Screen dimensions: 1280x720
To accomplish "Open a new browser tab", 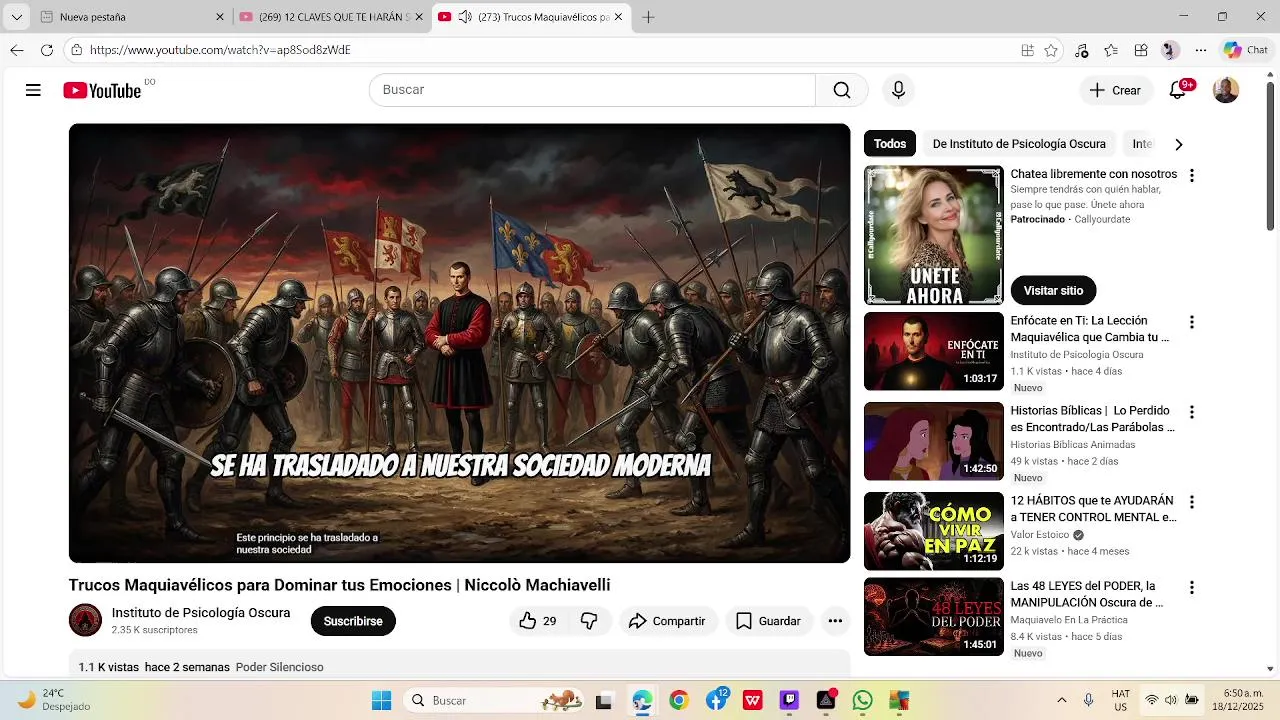I will click(648, 17).
